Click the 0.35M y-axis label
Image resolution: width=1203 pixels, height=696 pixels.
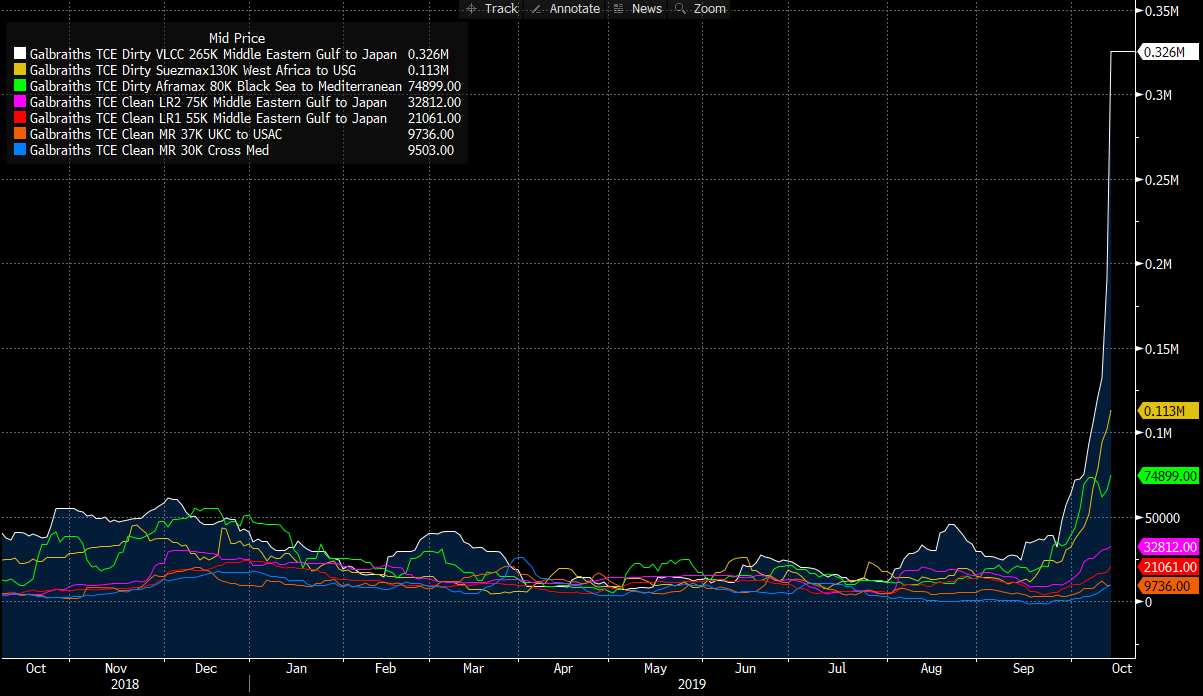(1162, 10)
